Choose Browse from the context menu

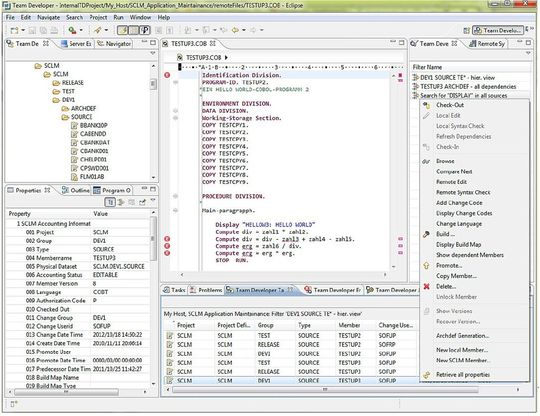(x=445, y=161)
